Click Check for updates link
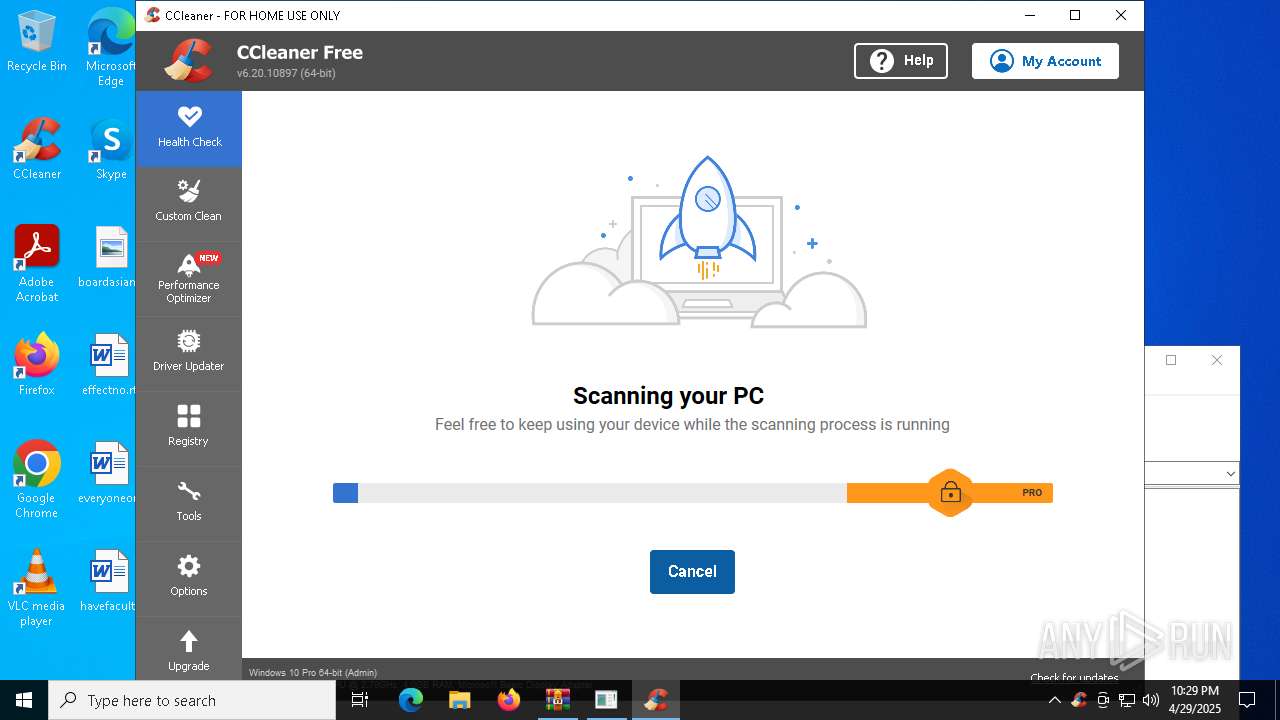 1074,677
